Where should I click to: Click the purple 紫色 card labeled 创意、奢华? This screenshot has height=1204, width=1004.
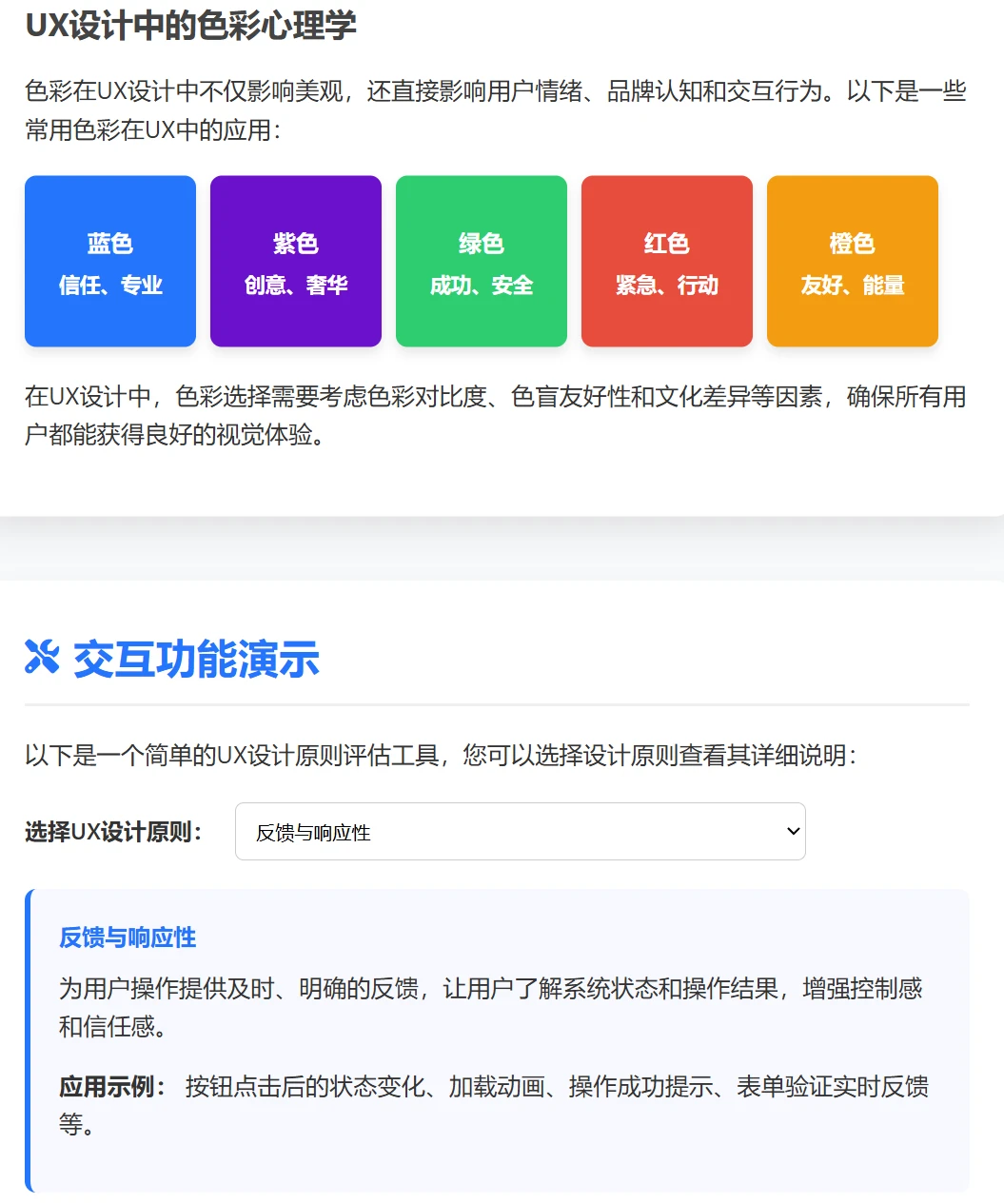(295, 261)
